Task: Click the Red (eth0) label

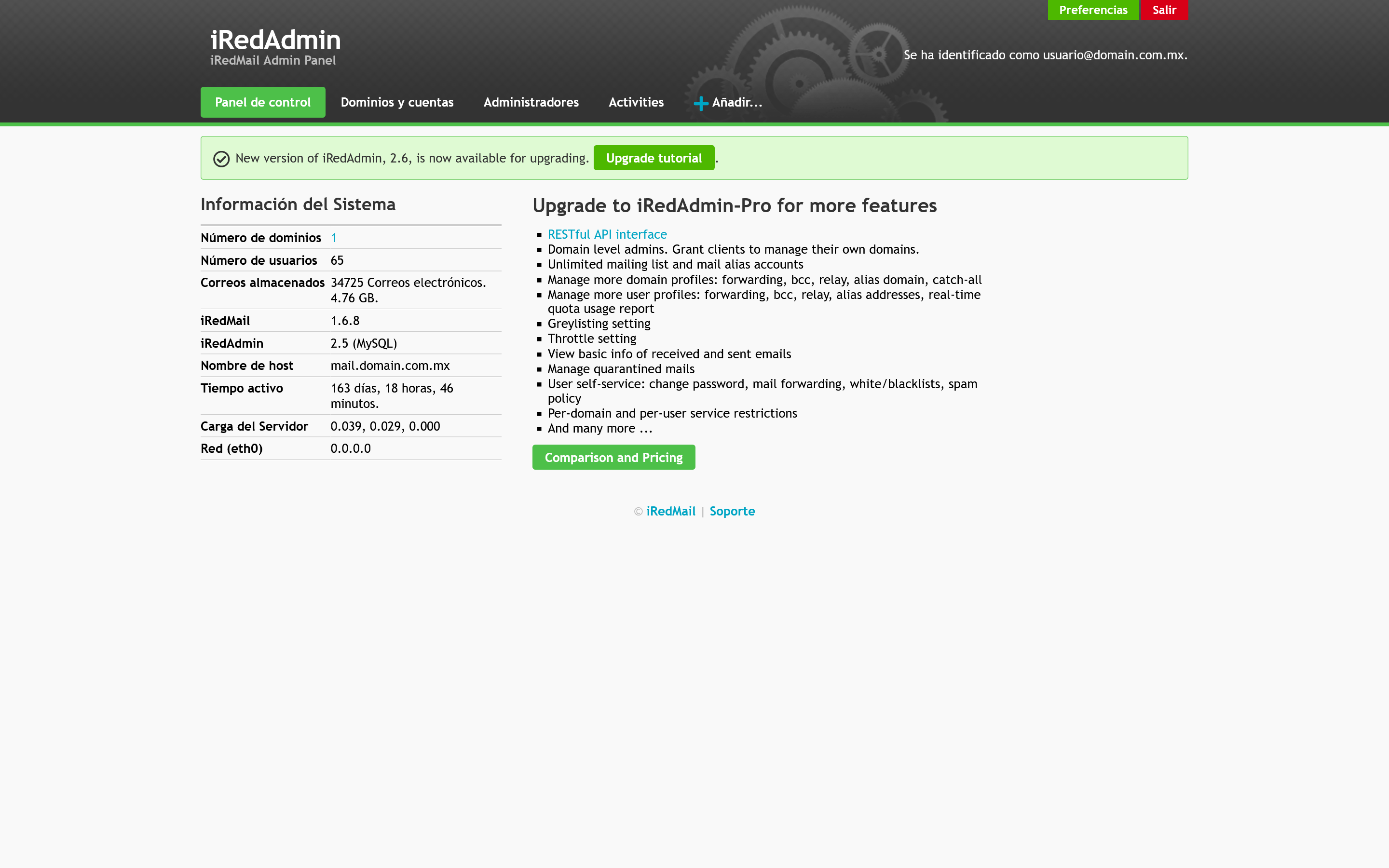Action: click(x=231, y=448)
